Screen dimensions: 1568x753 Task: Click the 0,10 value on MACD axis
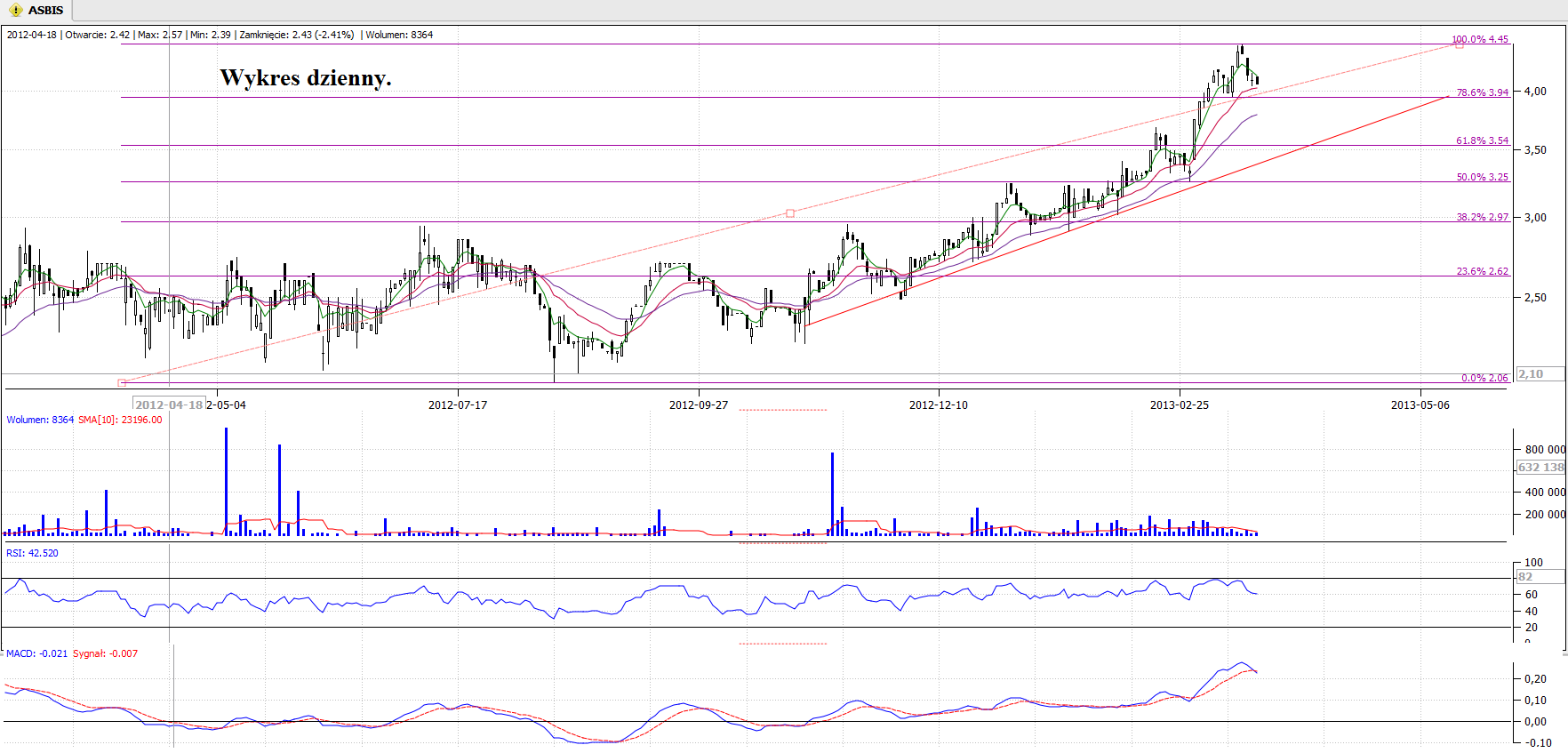coord(1535,701)
